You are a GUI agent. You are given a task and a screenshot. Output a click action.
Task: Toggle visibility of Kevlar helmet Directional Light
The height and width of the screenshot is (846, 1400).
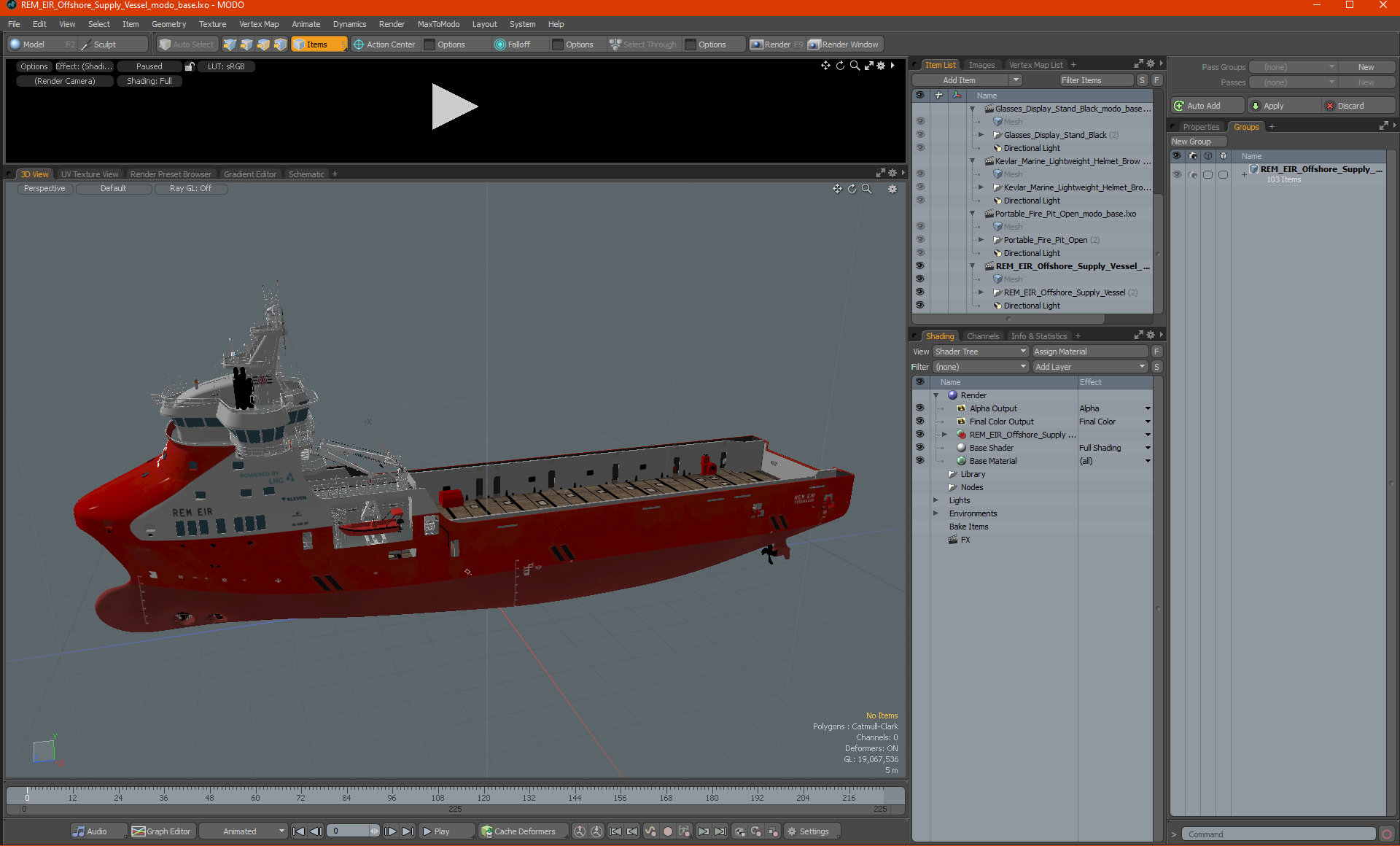click(920, 201)
